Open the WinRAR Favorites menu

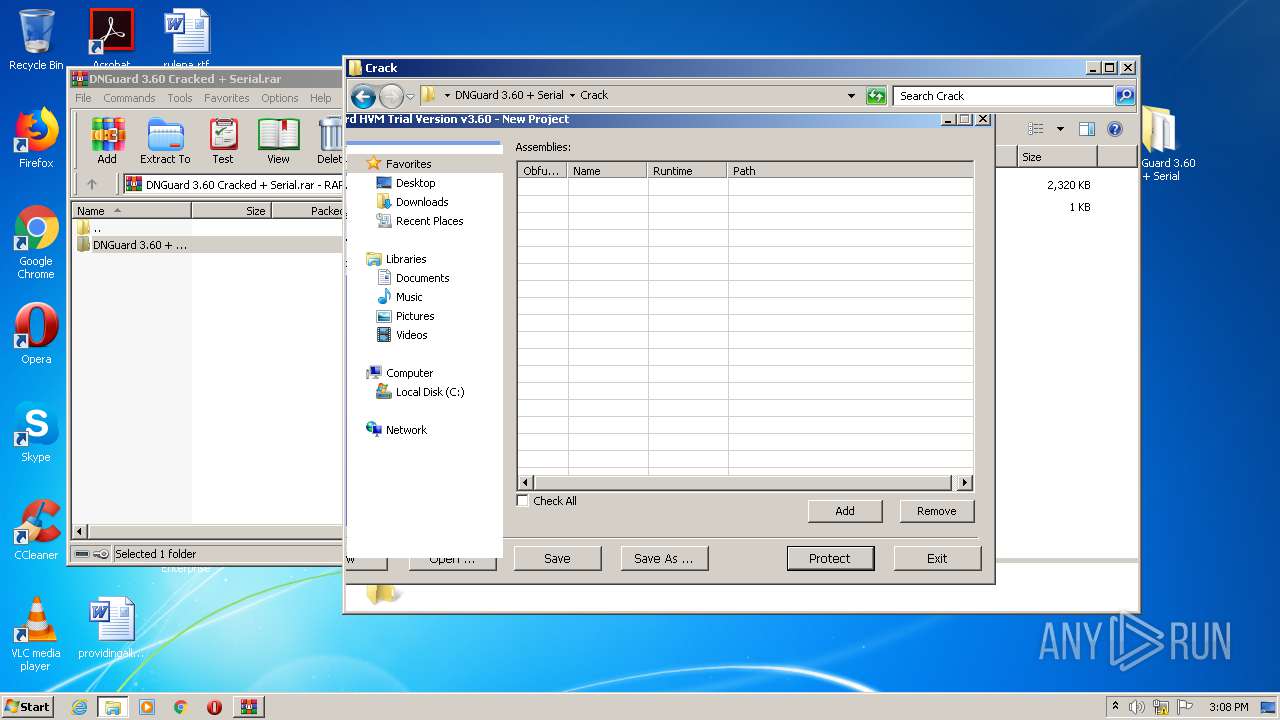point(227,98)
